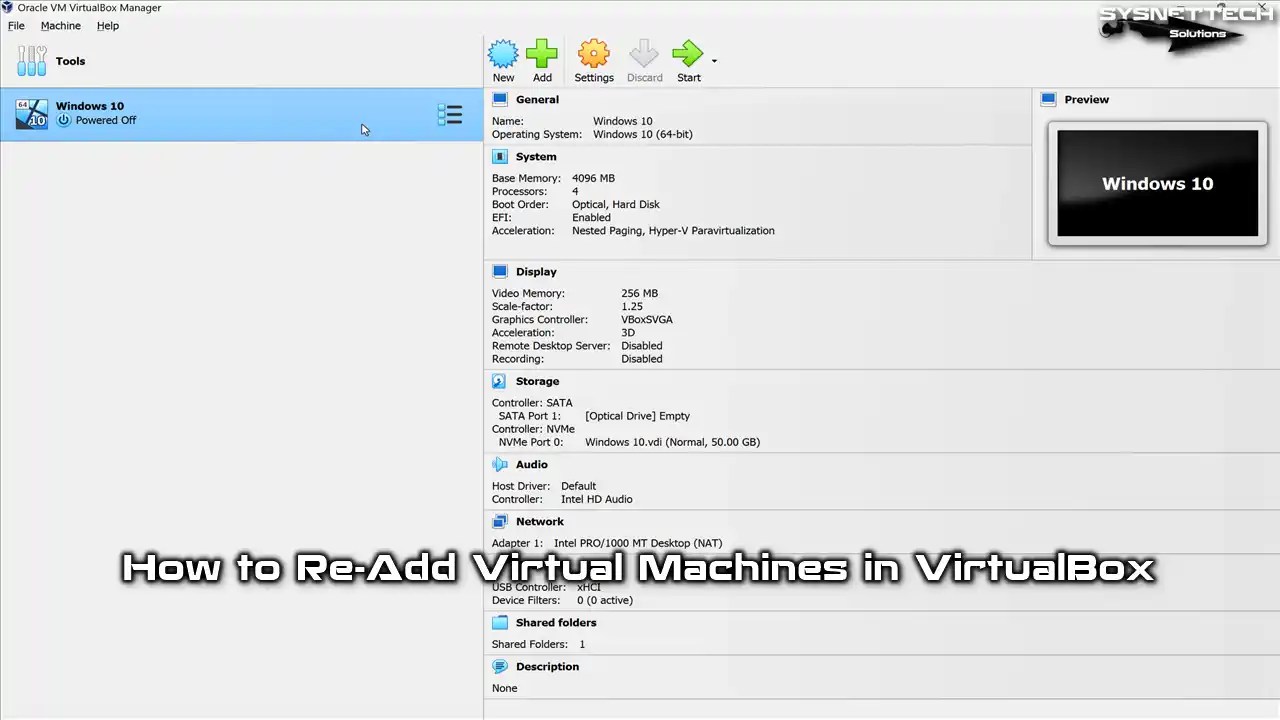1280x720 pixels.
Task: Open the File menu
Action: 16,25
